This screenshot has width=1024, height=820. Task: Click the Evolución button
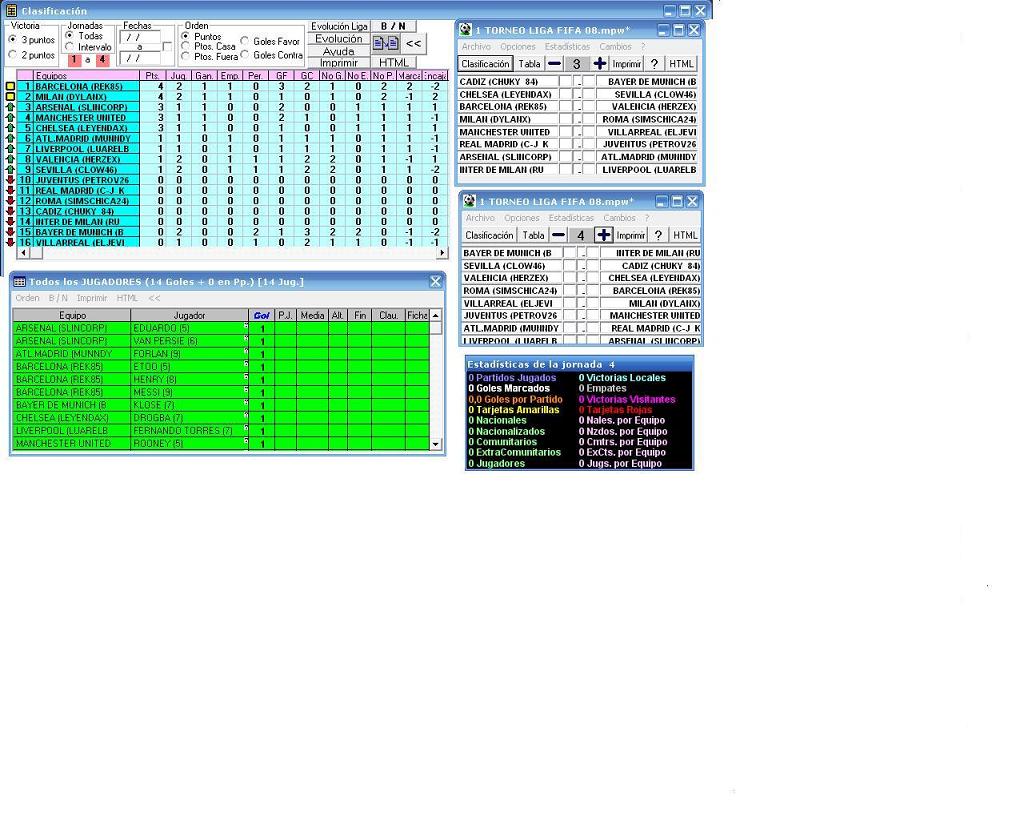pos(339,39)
